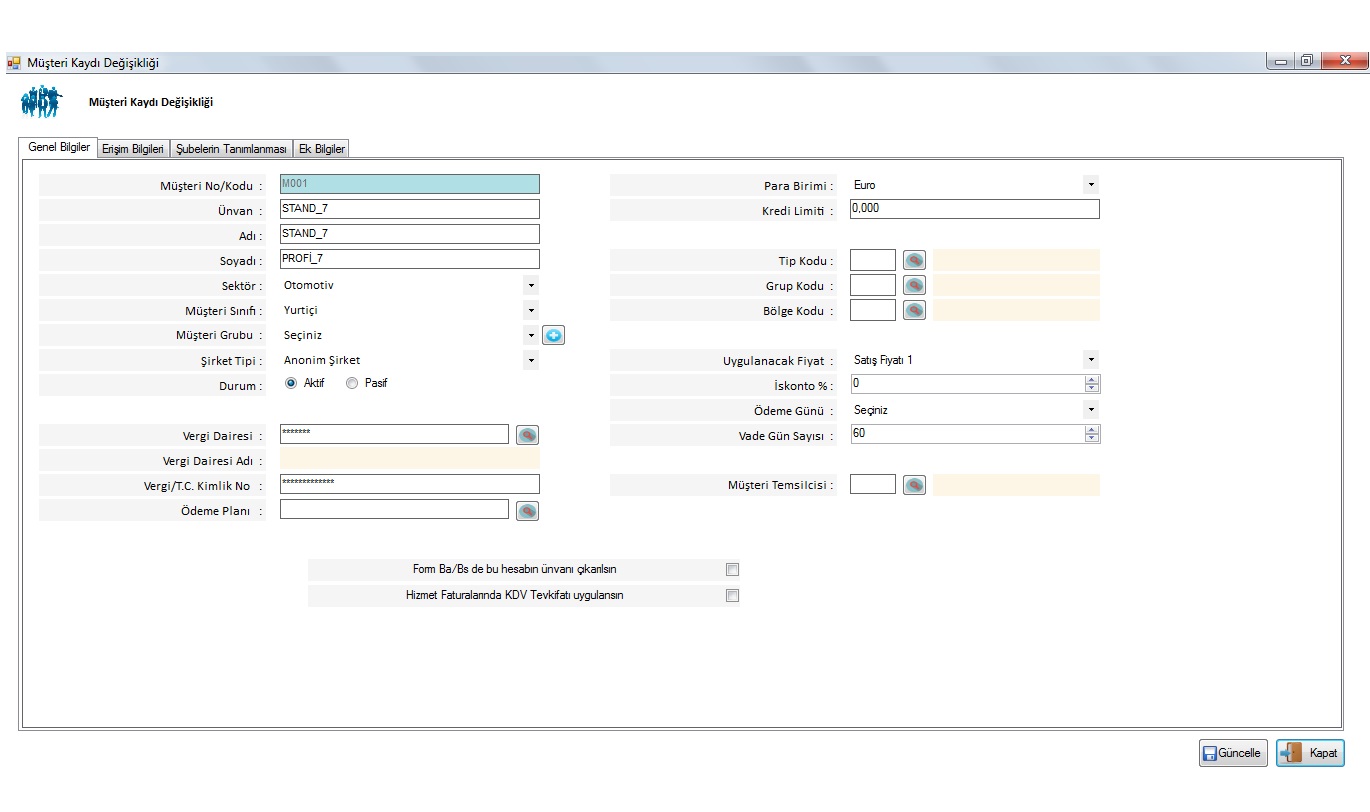Decrease İskonto % with down arrow
1370x812 pixels.
[1092, 389]
